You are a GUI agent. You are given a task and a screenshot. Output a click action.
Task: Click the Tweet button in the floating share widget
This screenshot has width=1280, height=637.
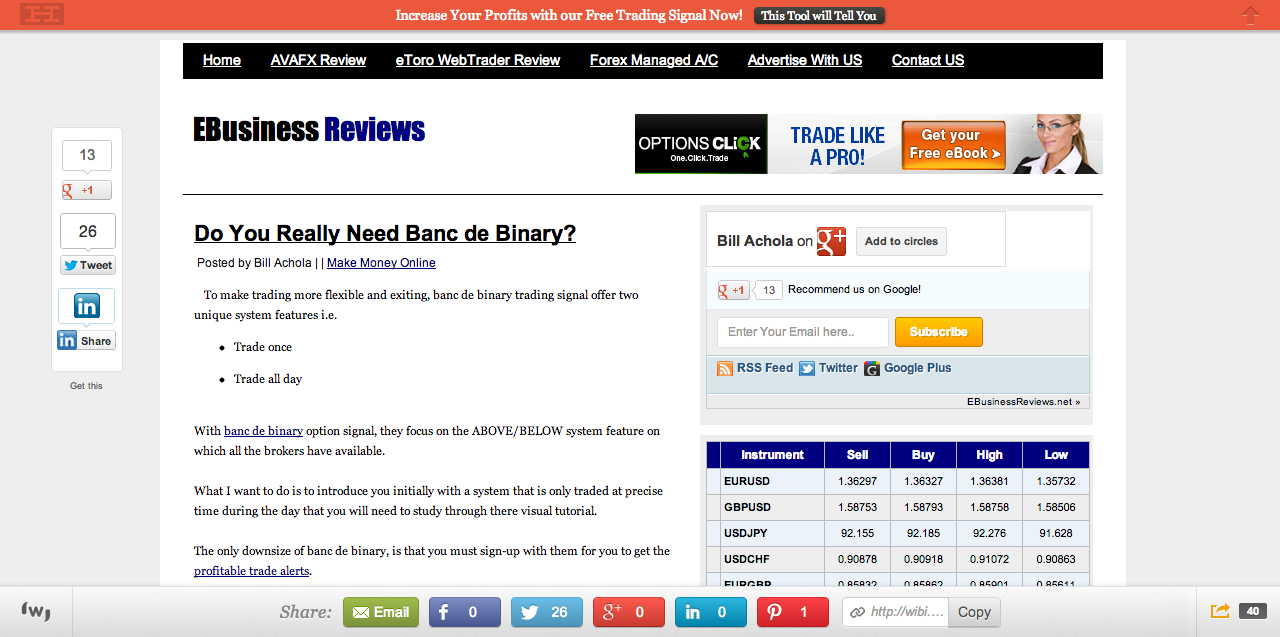[88, 265]
